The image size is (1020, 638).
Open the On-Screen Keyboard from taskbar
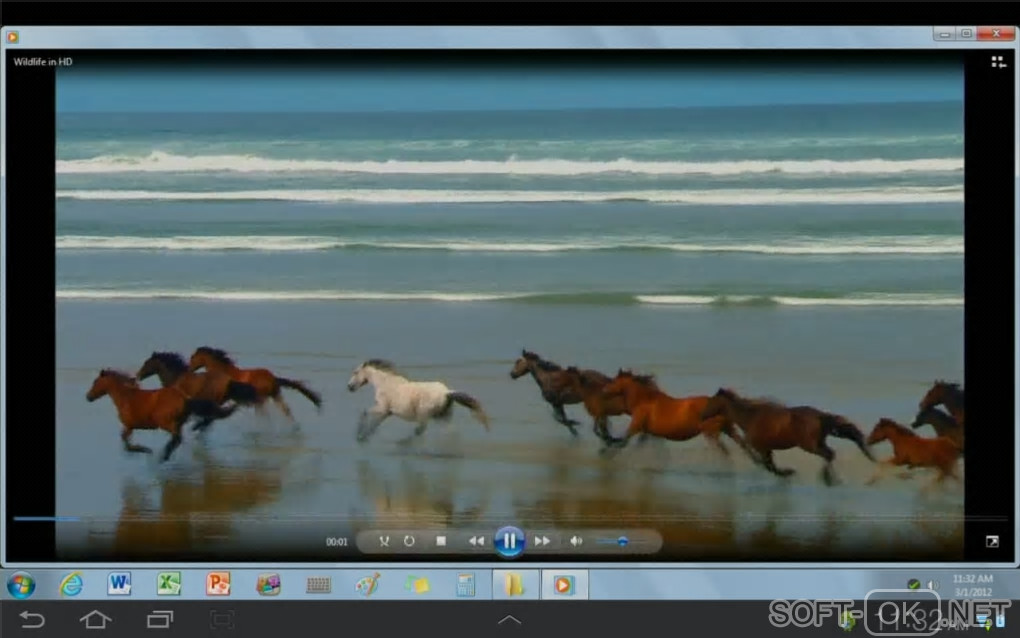coord(318,585)
